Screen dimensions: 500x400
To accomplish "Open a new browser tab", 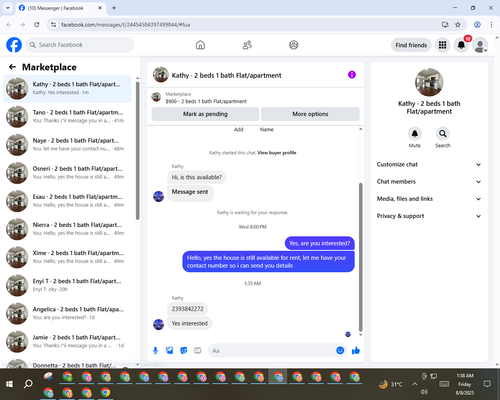I will pyautogui.click(x=114, y=8).
